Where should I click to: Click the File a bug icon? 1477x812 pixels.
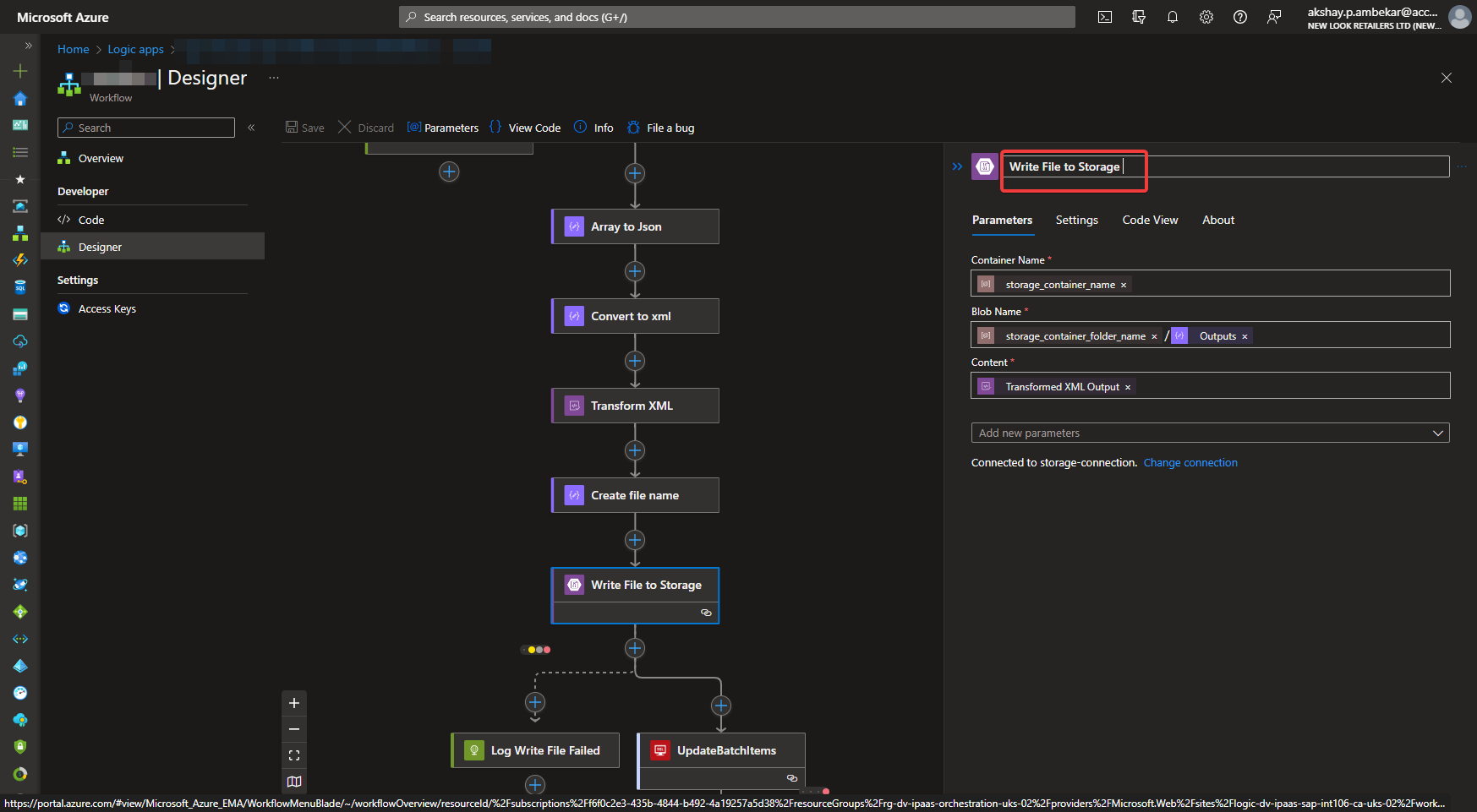click(x=633, y=127)
